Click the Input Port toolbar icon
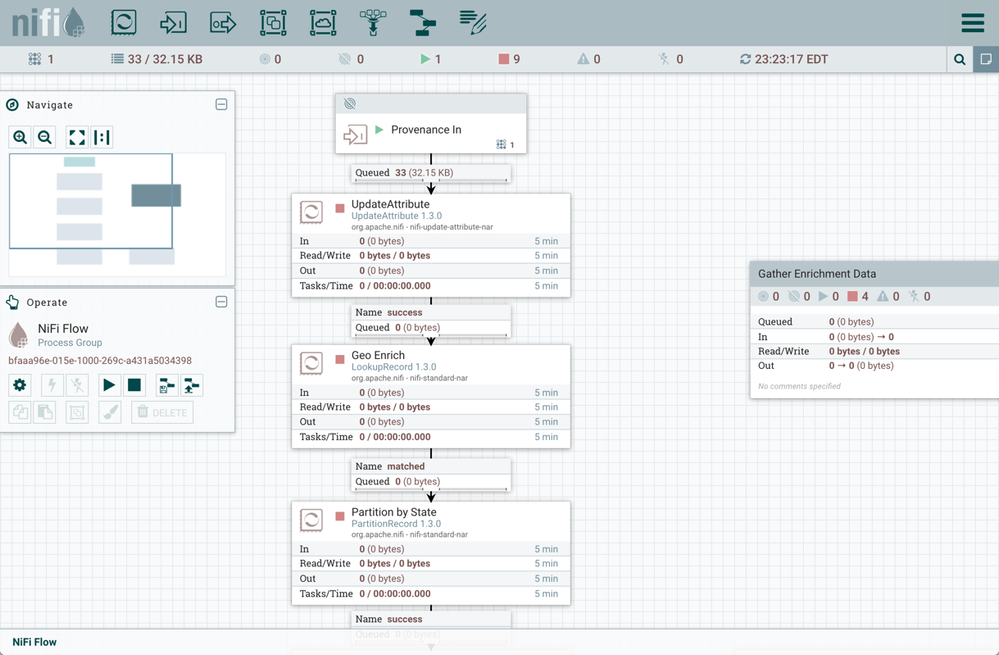The image size is (999, 655). [173, 22]
